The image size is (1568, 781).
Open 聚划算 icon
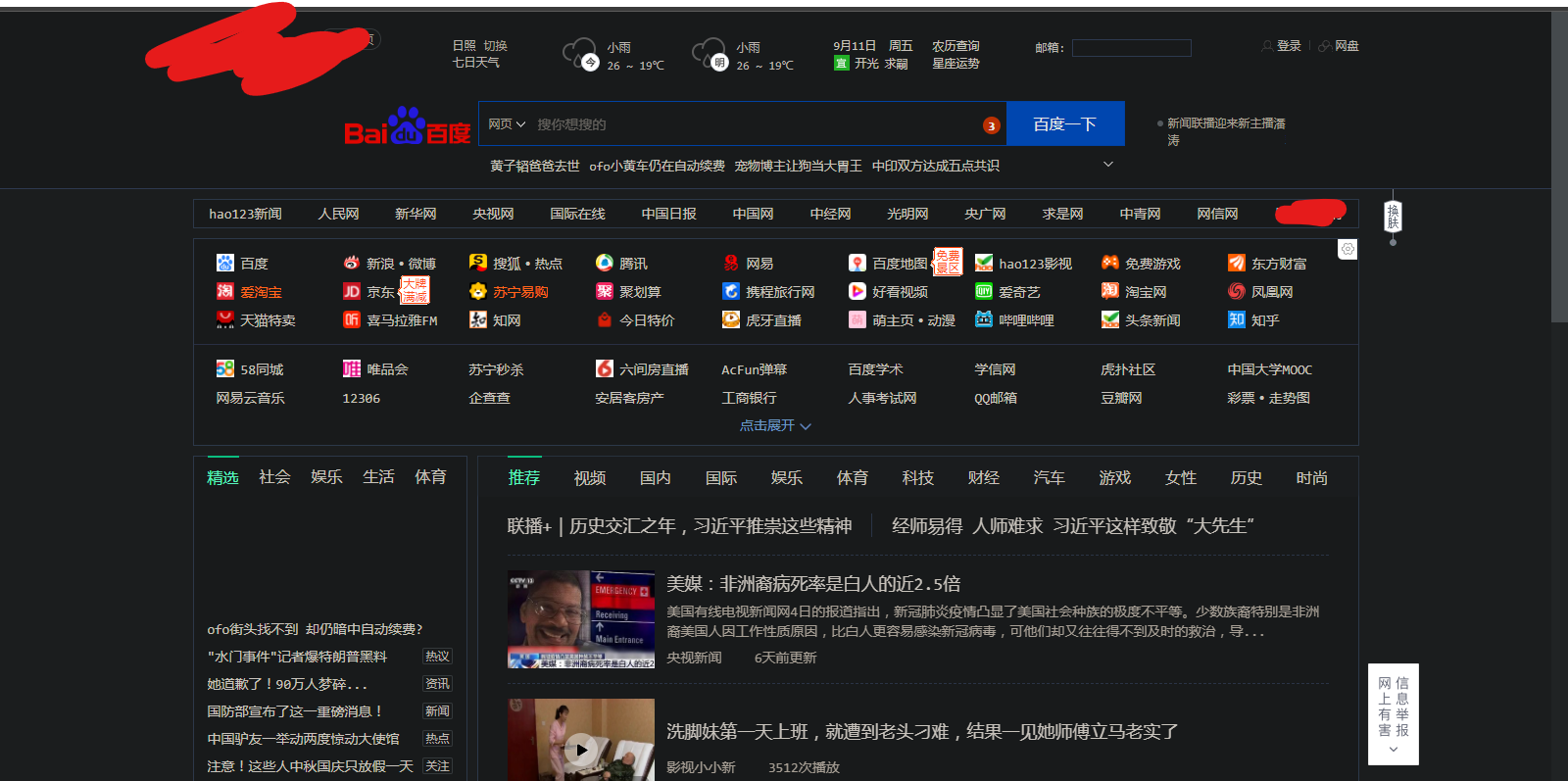pos(605,291)
